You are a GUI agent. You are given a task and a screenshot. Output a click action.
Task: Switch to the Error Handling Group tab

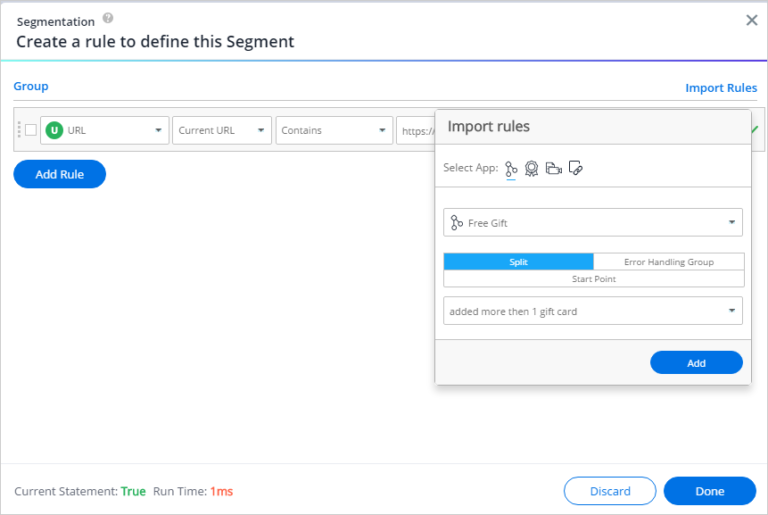(x=668, y=262)
